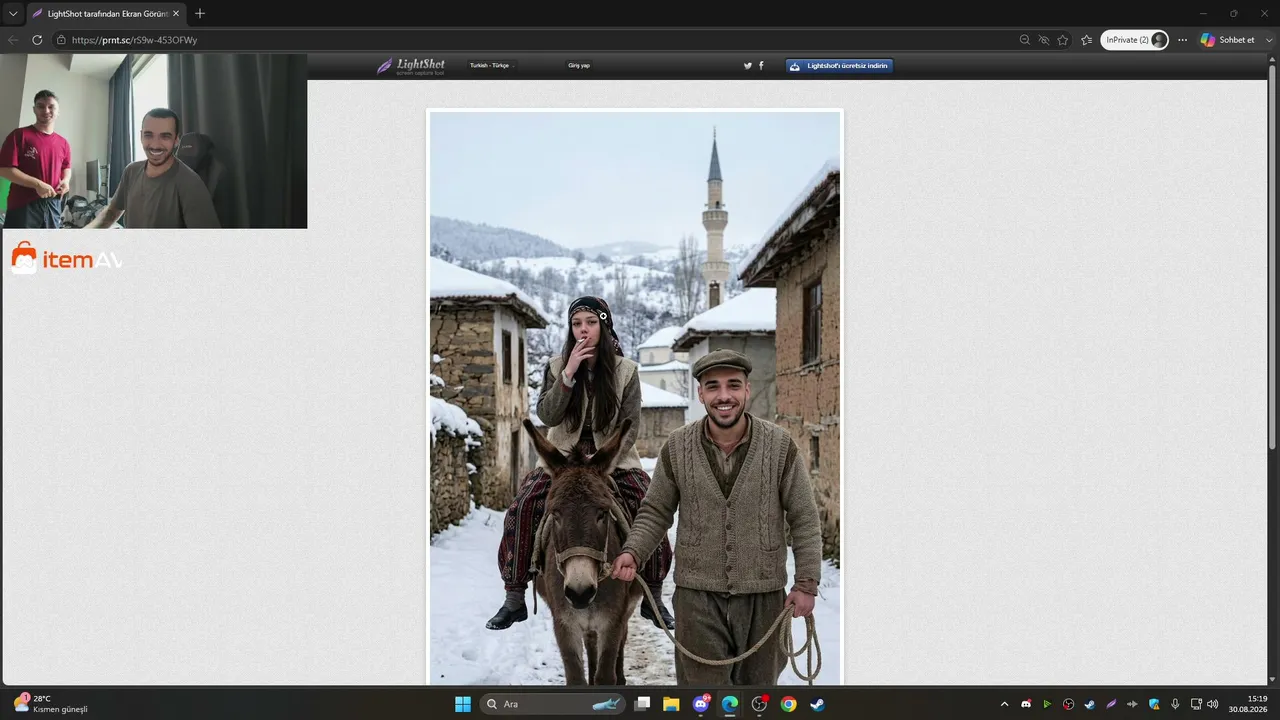Click the Giriş yap login link

pos(579,65)
